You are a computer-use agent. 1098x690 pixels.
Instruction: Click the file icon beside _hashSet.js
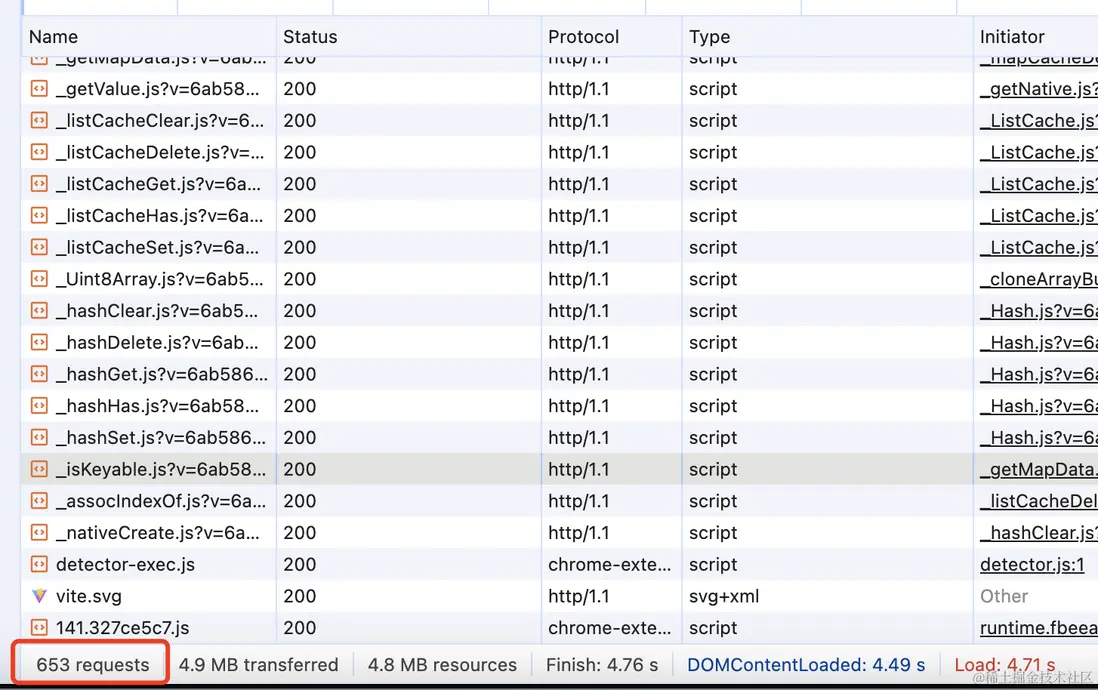39,438
